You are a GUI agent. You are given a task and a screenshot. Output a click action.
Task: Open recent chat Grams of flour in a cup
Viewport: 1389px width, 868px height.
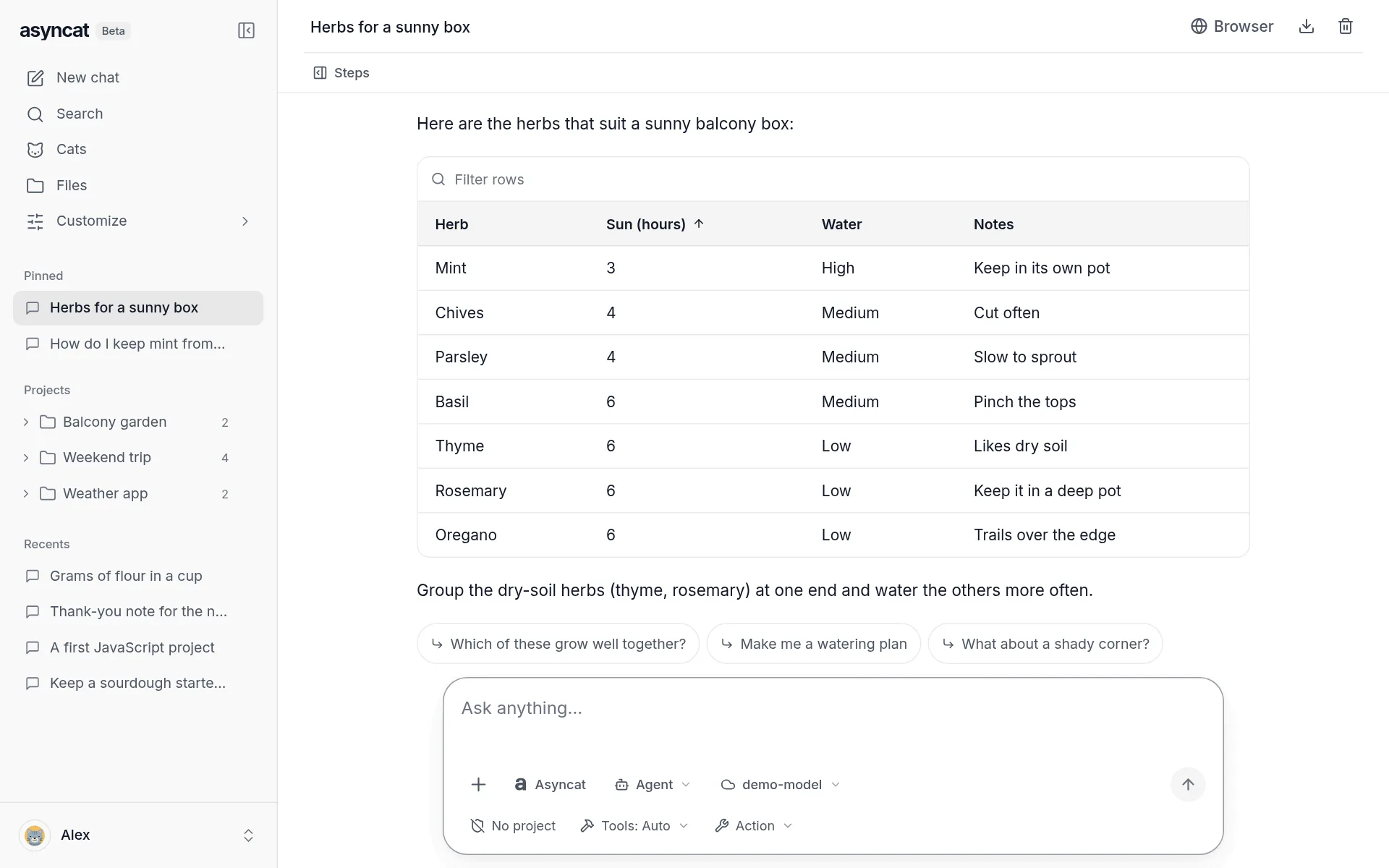click(x=138, y=576)
